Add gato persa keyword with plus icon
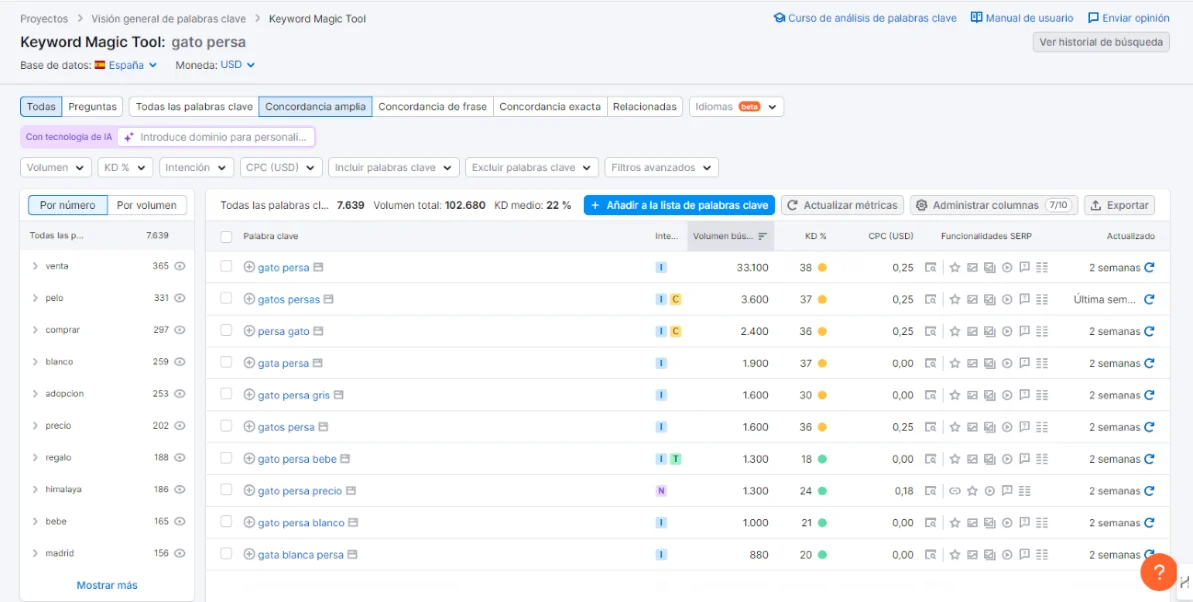Viewport: 1193px width, 602px height. coord(249,268)
